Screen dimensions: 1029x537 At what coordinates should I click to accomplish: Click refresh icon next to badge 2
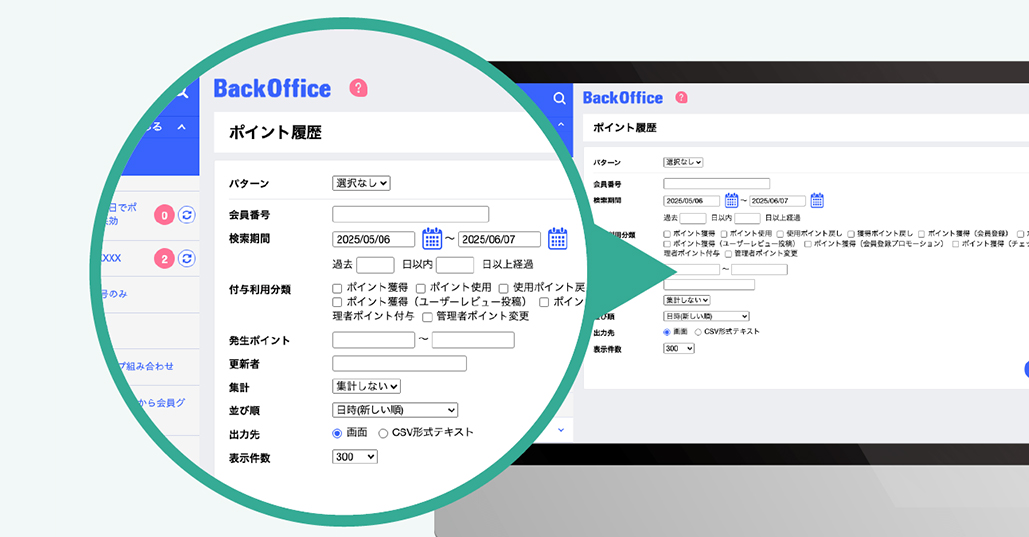(x=187, y=259)
